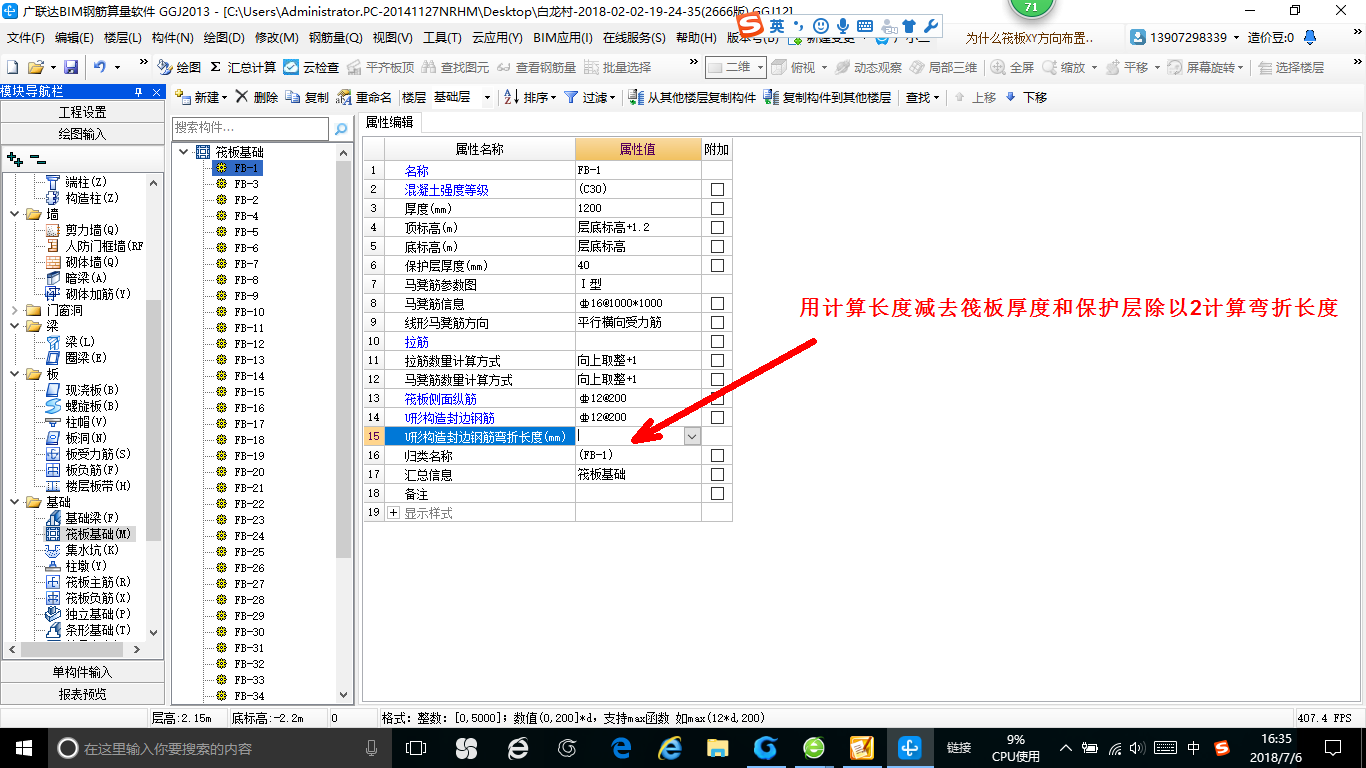The image size is (1366, 768).
Task: Click the expand-all plus icon in navigator
Action: [x=14, y=159]
